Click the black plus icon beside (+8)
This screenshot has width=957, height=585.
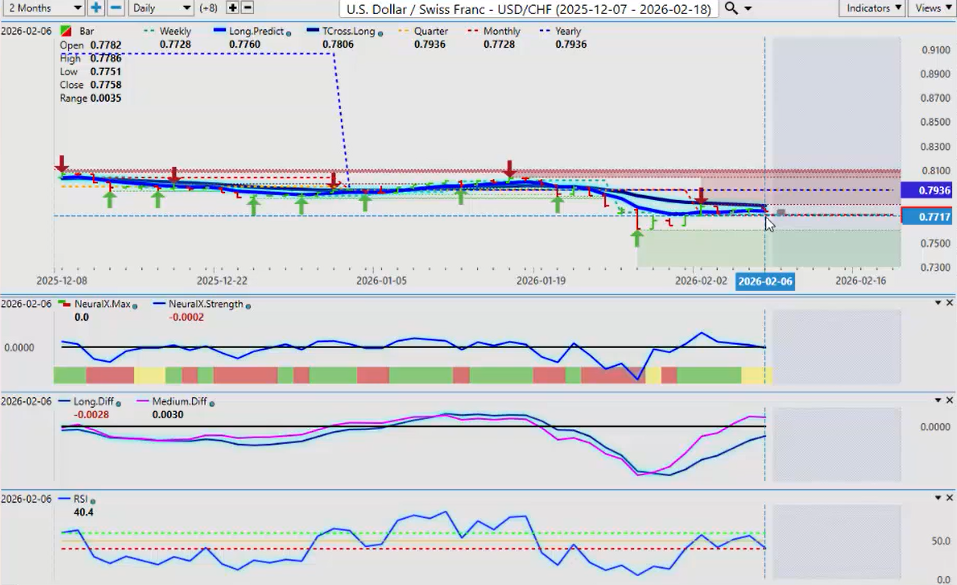coord(233,8)
